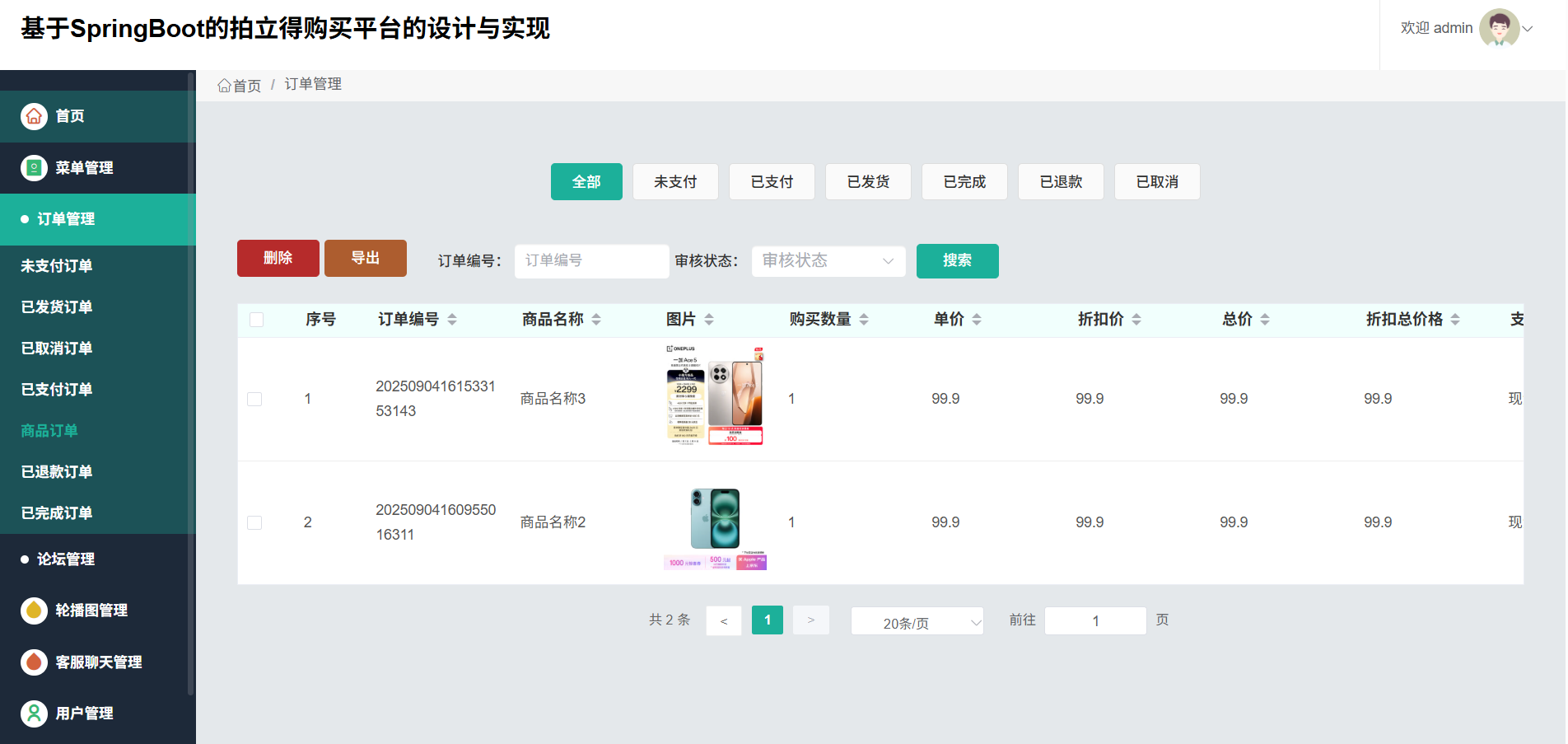
Task: Click the 序号 column header
Action: (320, 320)
